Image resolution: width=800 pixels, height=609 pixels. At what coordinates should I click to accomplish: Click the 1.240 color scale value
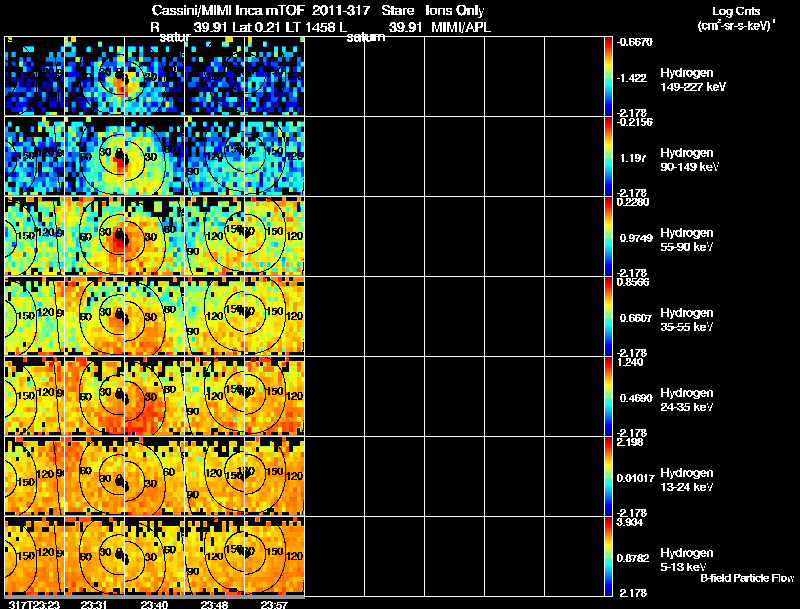(630, 362)
